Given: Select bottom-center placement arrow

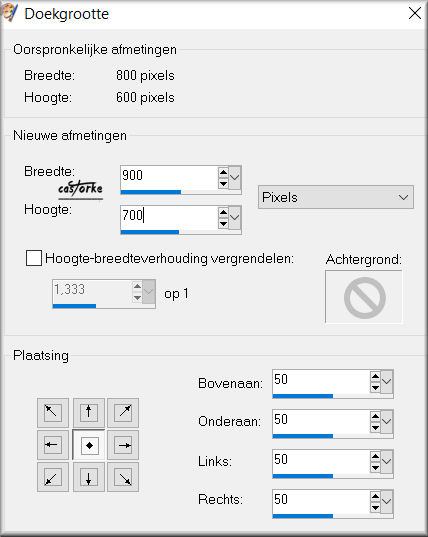Looking at the screenshot, I should click(x=89, y=477).
